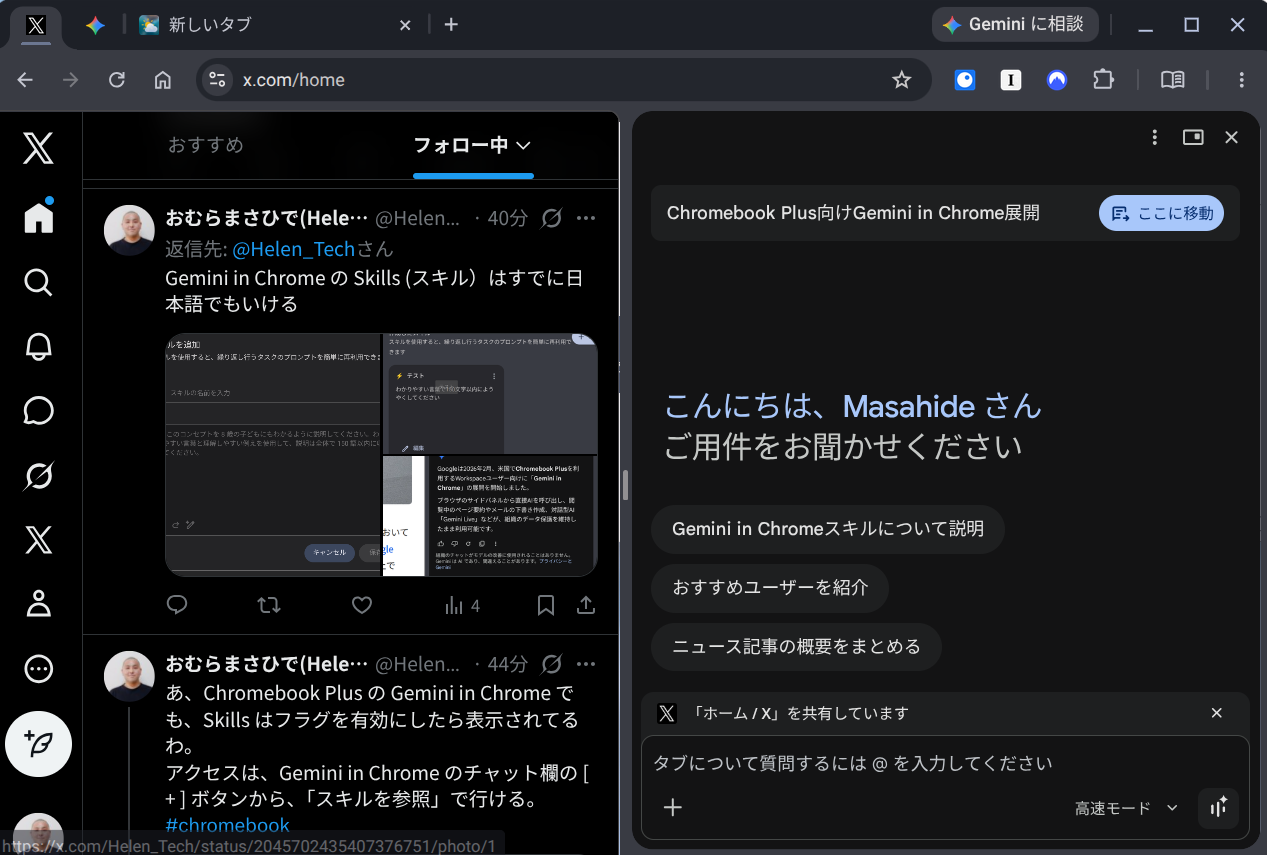This screenshot has width=1267, height=855.
Task: Repost the first post by おむらまさひで
Action: [269, 605]
